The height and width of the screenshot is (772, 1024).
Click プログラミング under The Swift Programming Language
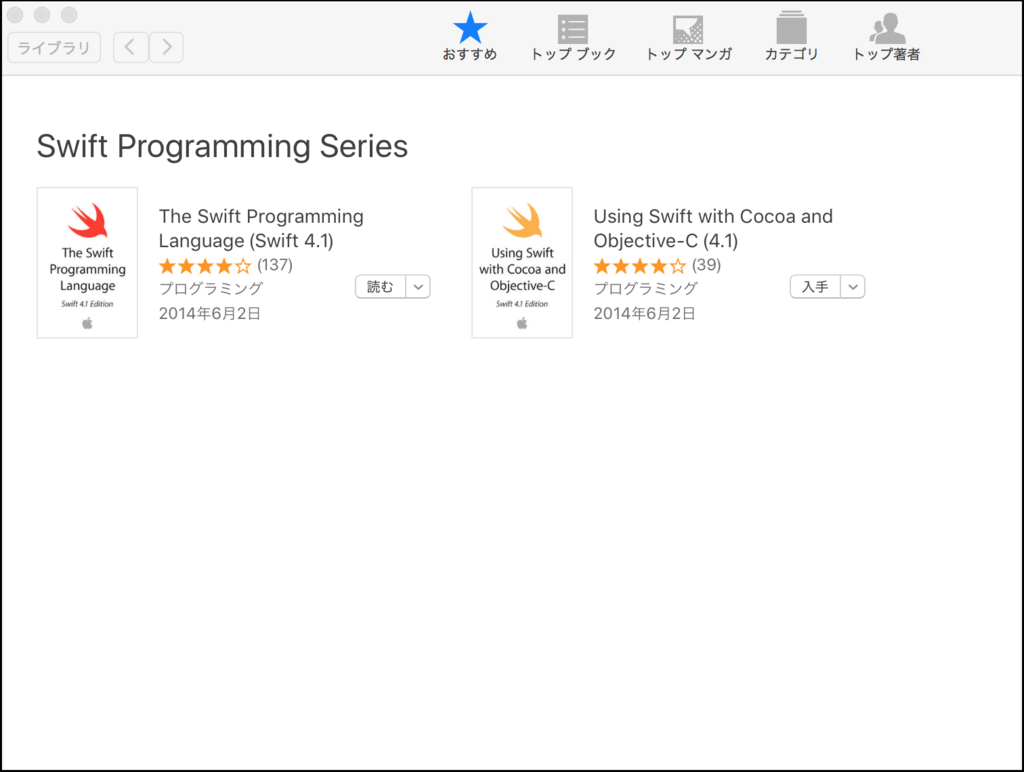(211, 288)
